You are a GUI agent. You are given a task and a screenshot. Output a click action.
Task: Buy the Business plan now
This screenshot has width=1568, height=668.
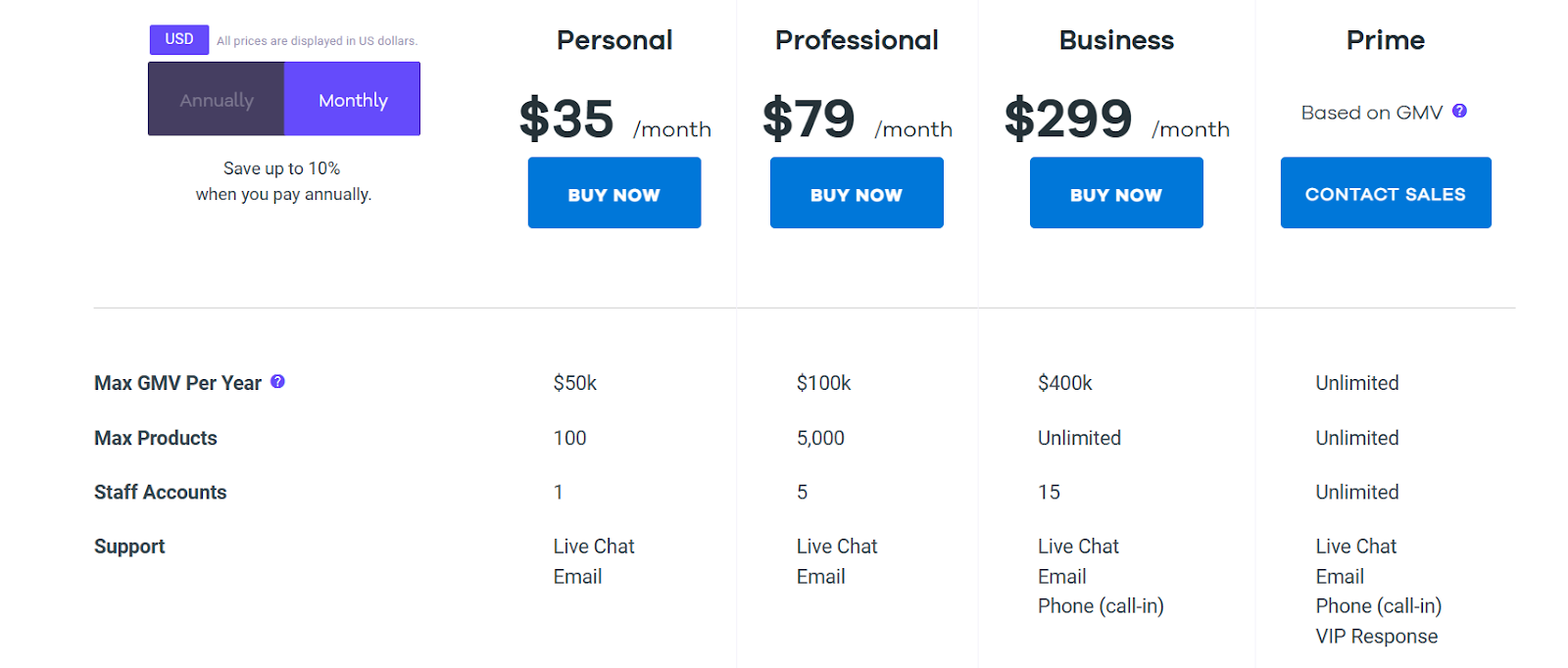tap(1116, 193)
